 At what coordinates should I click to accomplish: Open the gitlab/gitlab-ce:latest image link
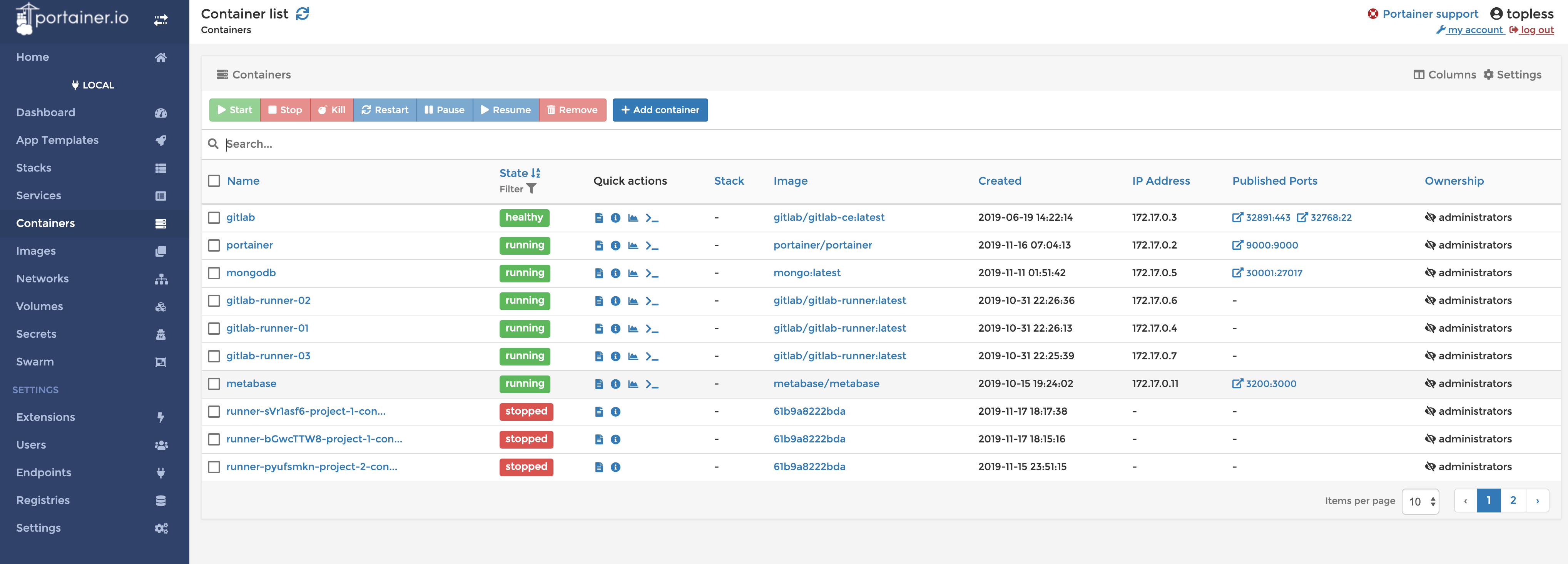[828, 217]
